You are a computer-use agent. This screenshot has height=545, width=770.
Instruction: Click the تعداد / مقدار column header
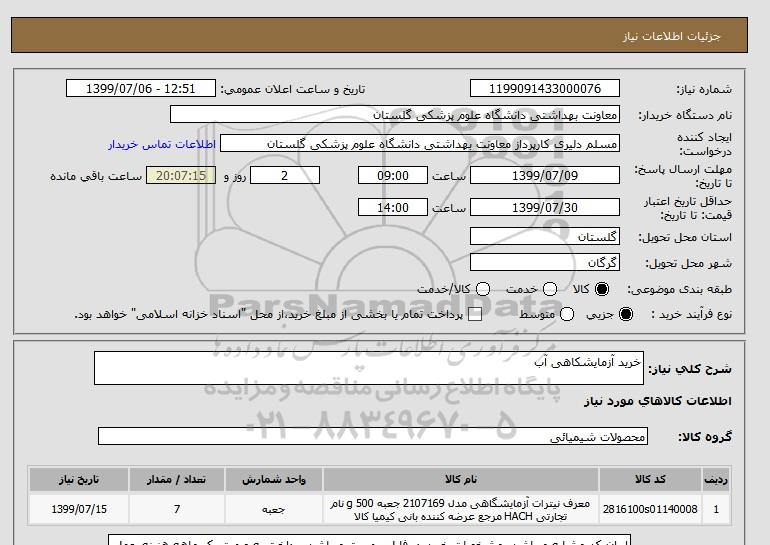[177, 479]
